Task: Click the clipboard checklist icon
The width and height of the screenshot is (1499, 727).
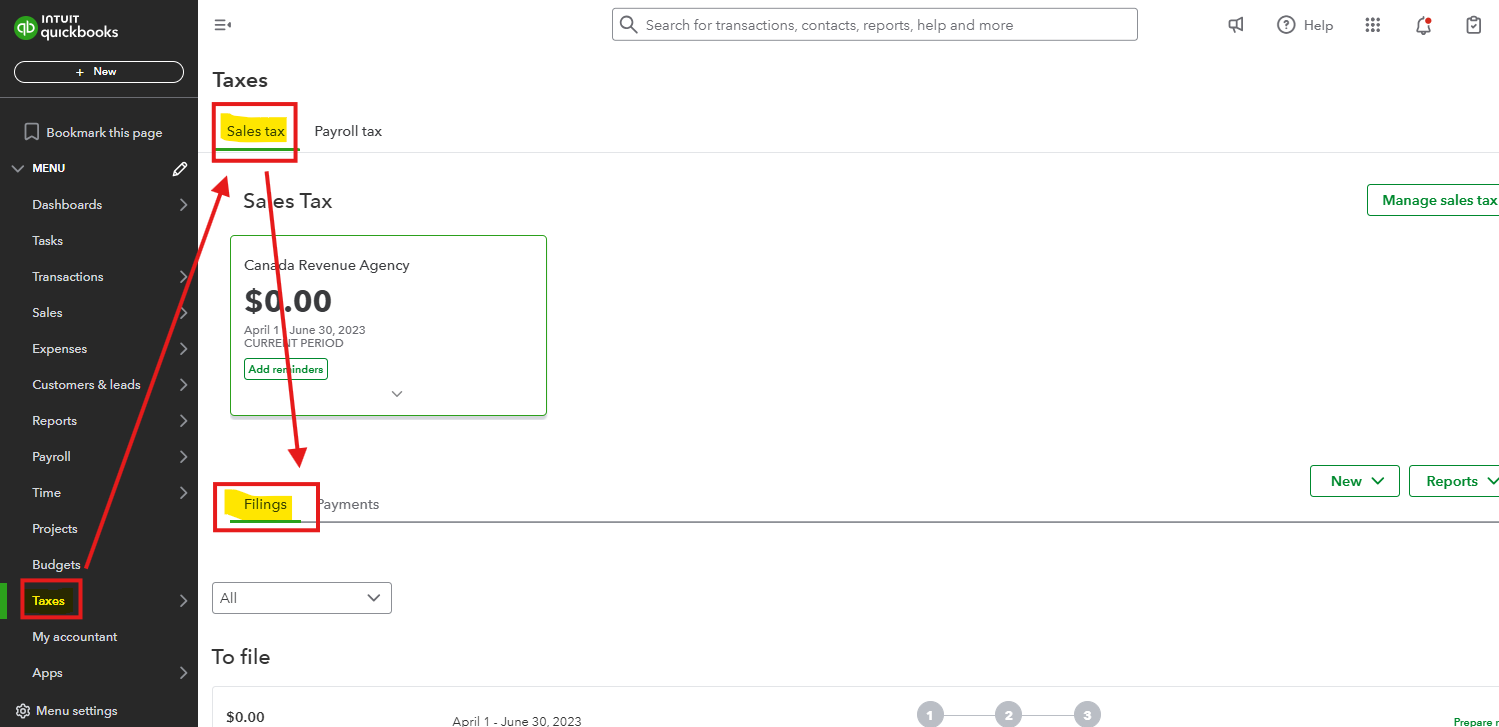Action: pyautogui.click(x=1474, y=25)
